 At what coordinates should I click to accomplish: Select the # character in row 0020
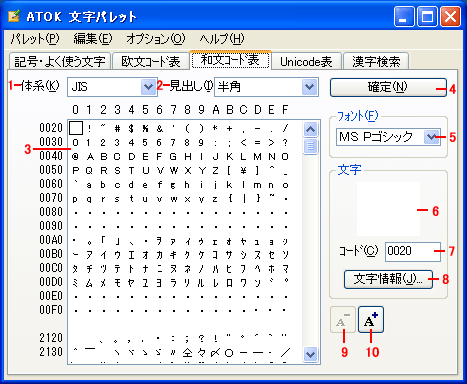pos(117,128)
